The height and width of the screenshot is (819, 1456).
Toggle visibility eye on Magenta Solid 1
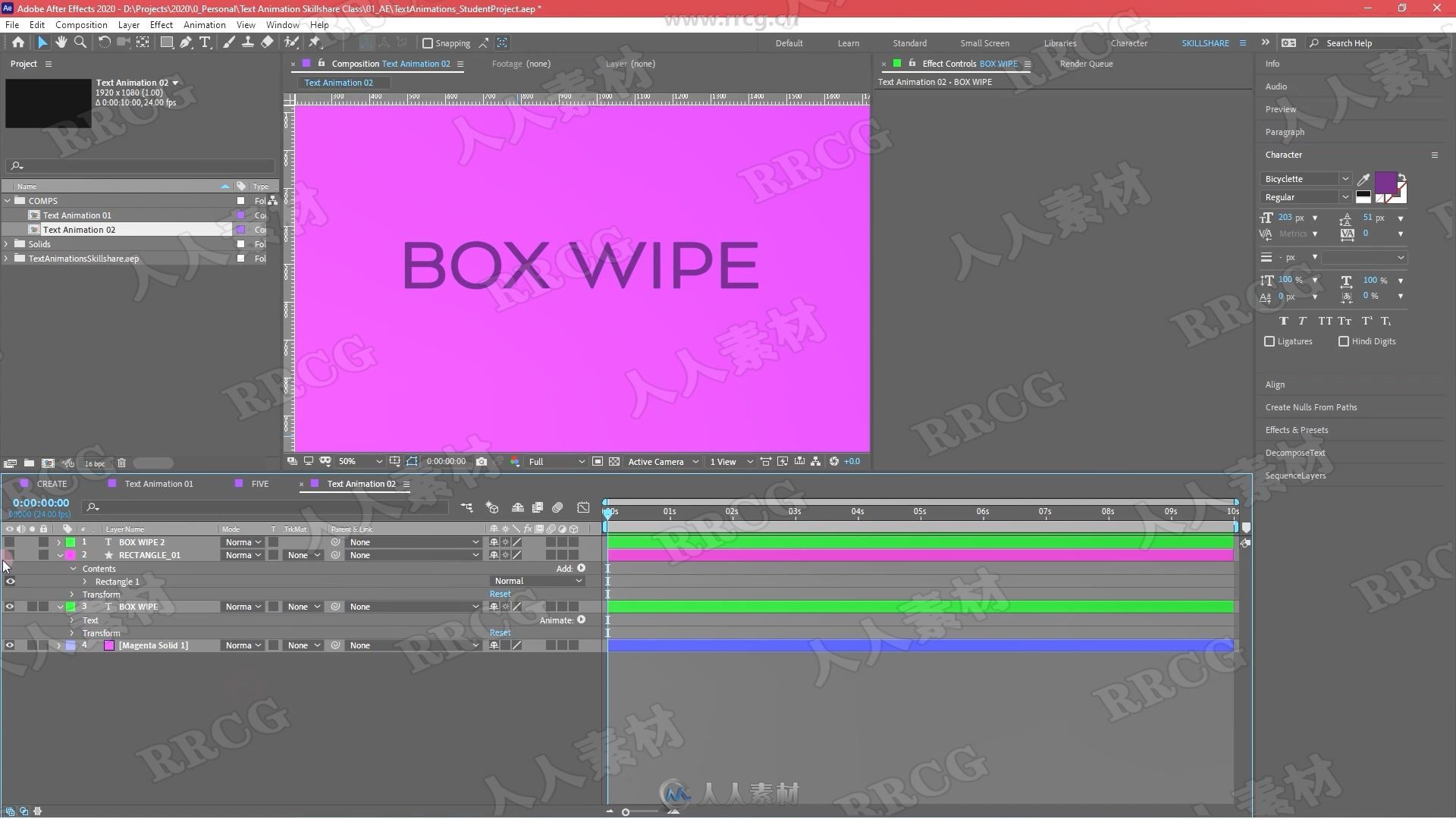(10, 645)
